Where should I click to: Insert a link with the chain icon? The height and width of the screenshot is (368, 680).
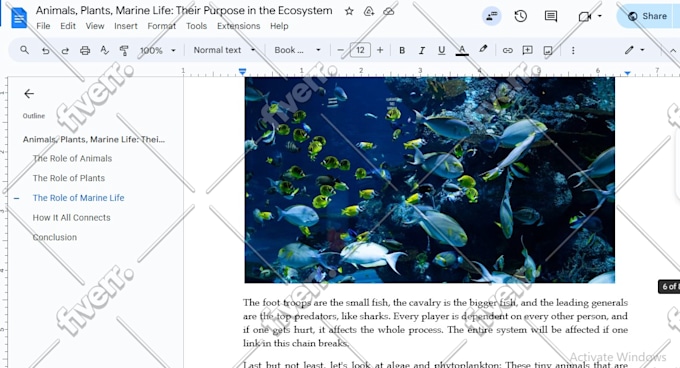point(507,51)
